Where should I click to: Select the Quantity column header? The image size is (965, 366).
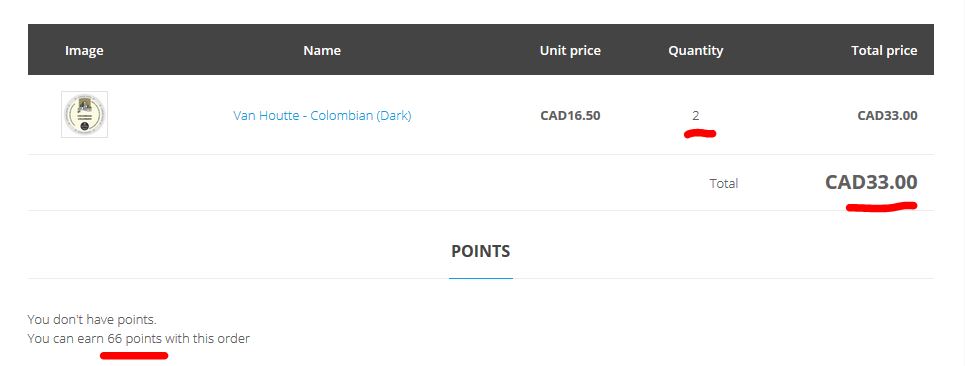coord(695,50)
